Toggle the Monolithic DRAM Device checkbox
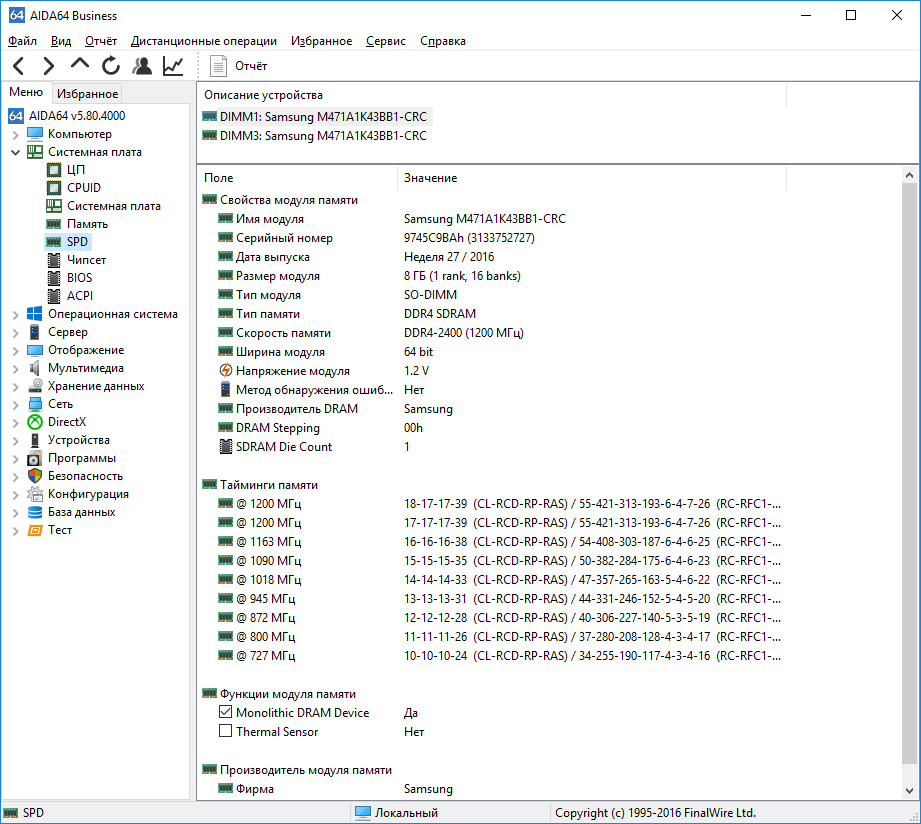Viewport: 921px width, 824px height. (x=226, y=712)
